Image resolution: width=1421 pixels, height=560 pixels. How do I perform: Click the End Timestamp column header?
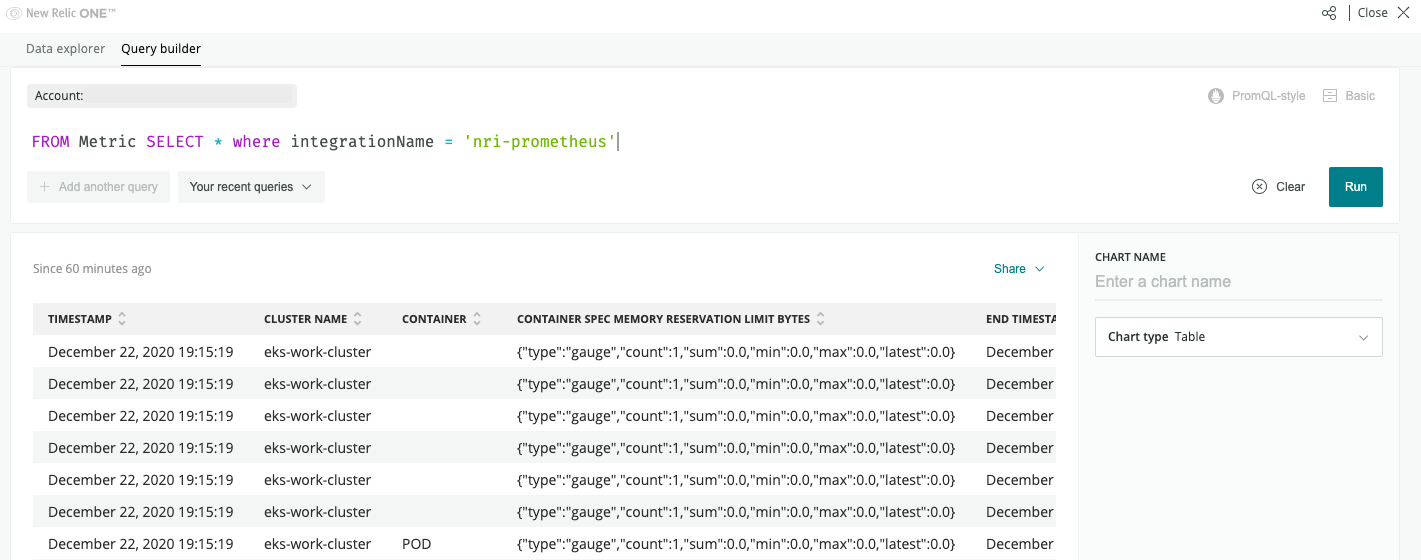point(1021,319)
